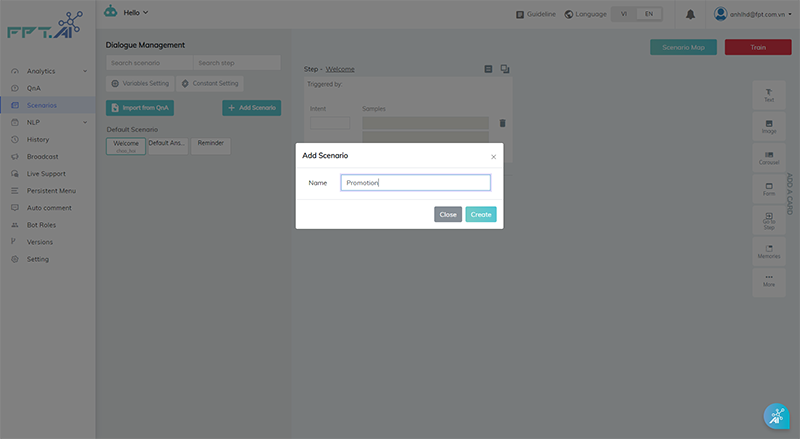This screenshot has width=800, height=439.
Task: Click the FPT.AI logo
Action: pyautogui.click(x=45, y=26)
